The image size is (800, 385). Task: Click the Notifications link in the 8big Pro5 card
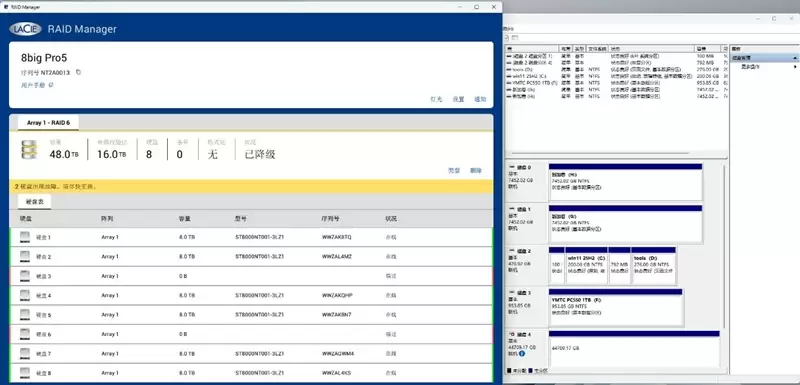tap(480, 99)
